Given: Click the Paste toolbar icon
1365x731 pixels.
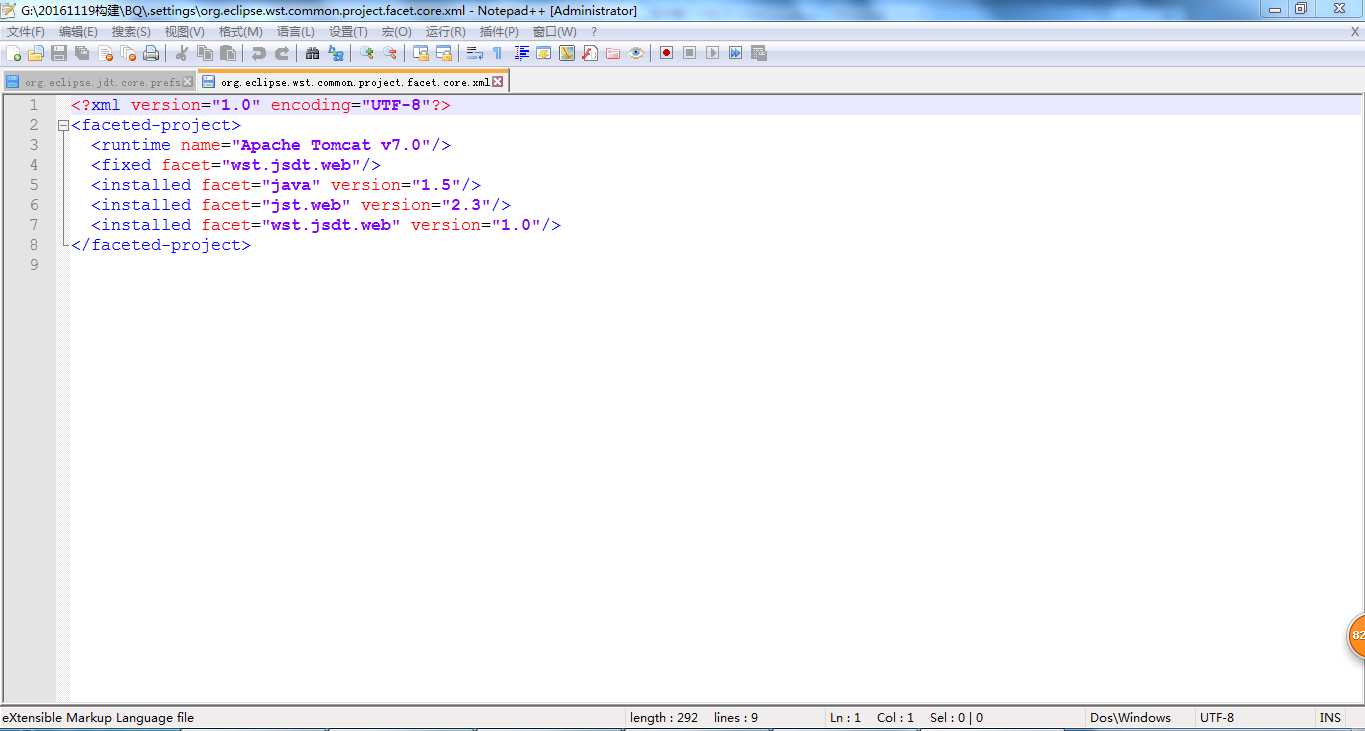Looking at the screenshot, I should coord(228,53).
